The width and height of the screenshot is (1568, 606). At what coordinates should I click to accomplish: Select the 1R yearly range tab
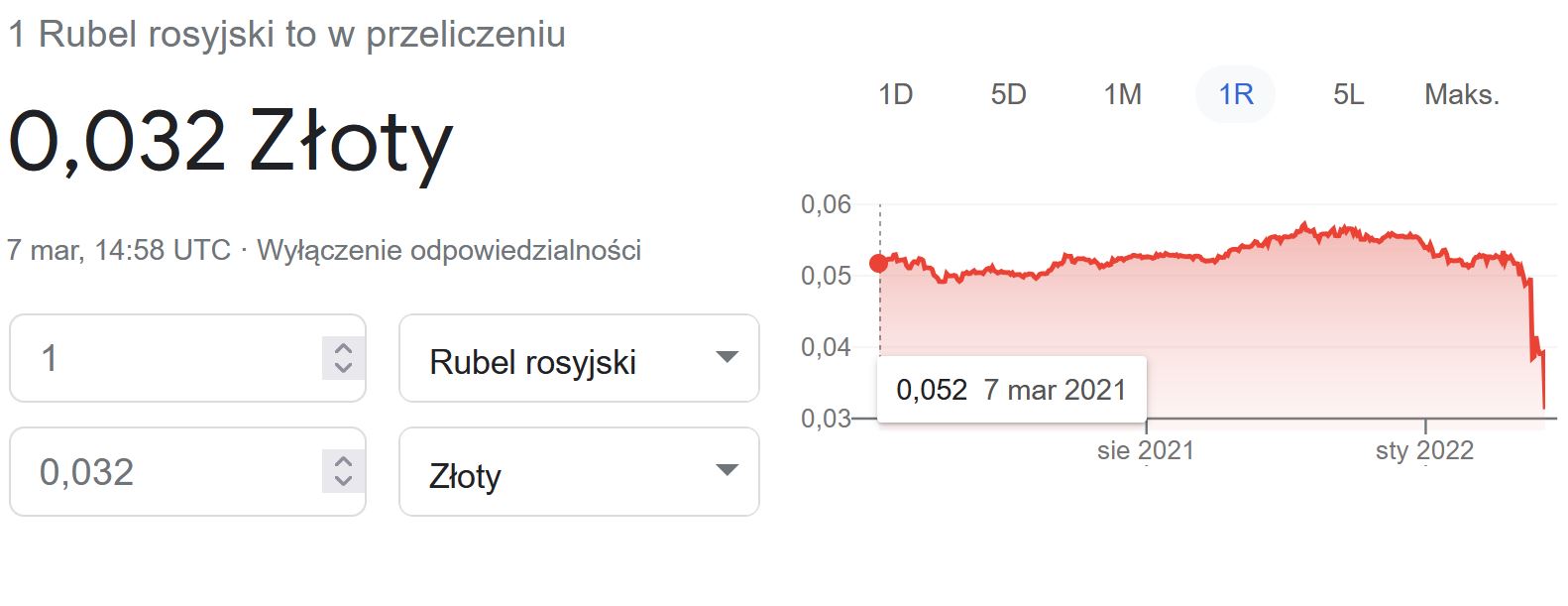click(1236, 94)
